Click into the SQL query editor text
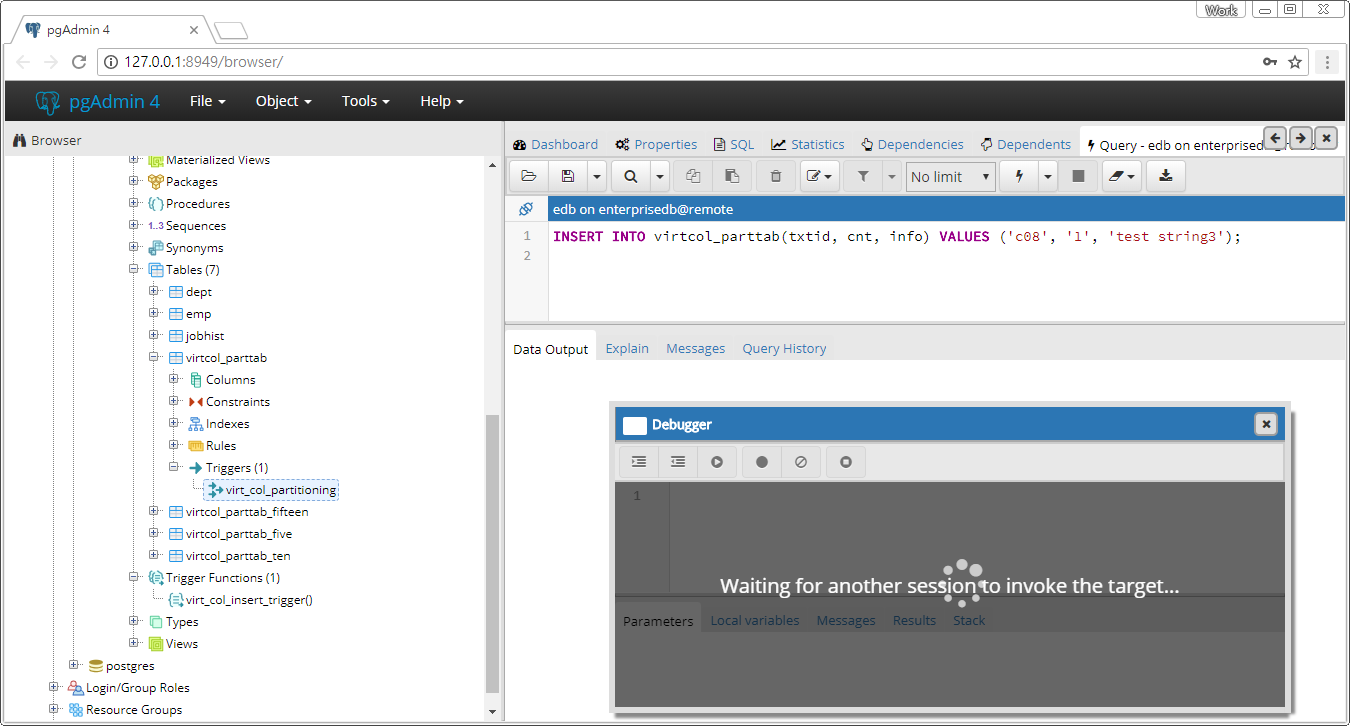 click(x=896, y=237)
